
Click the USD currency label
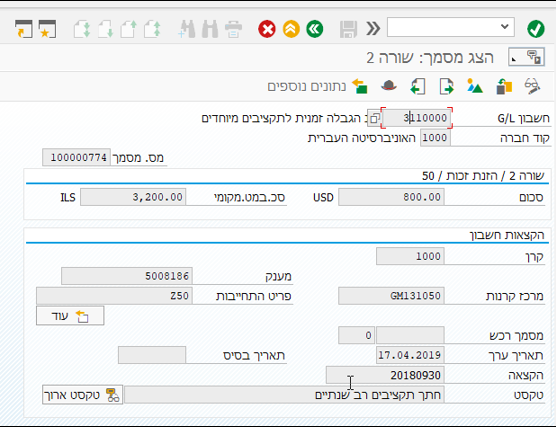coord(323,197)
